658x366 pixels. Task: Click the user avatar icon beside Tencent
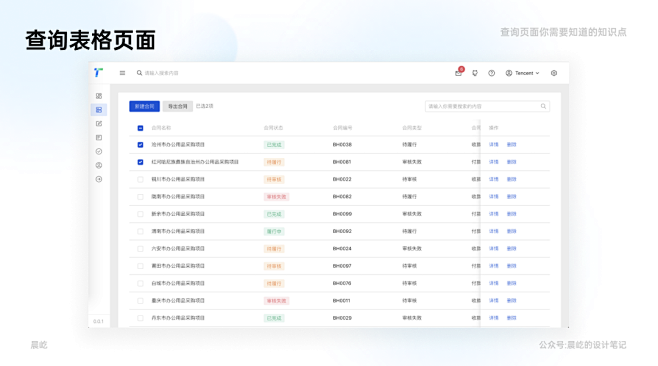point(509,73)
